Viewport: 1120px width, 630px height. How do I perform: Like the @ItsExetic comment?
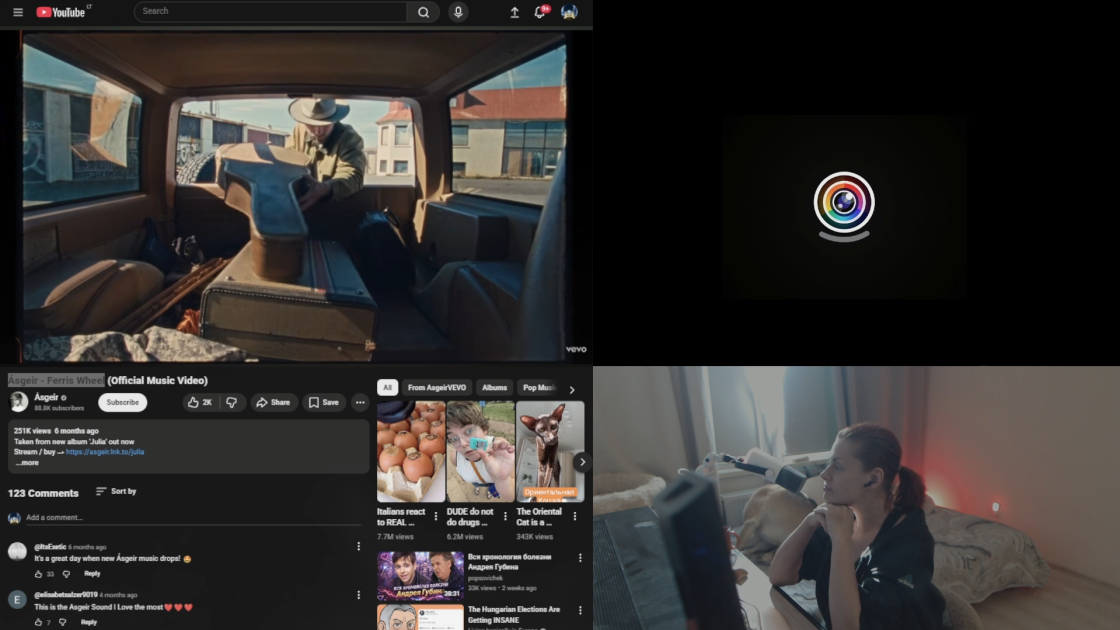coord(39,574)
